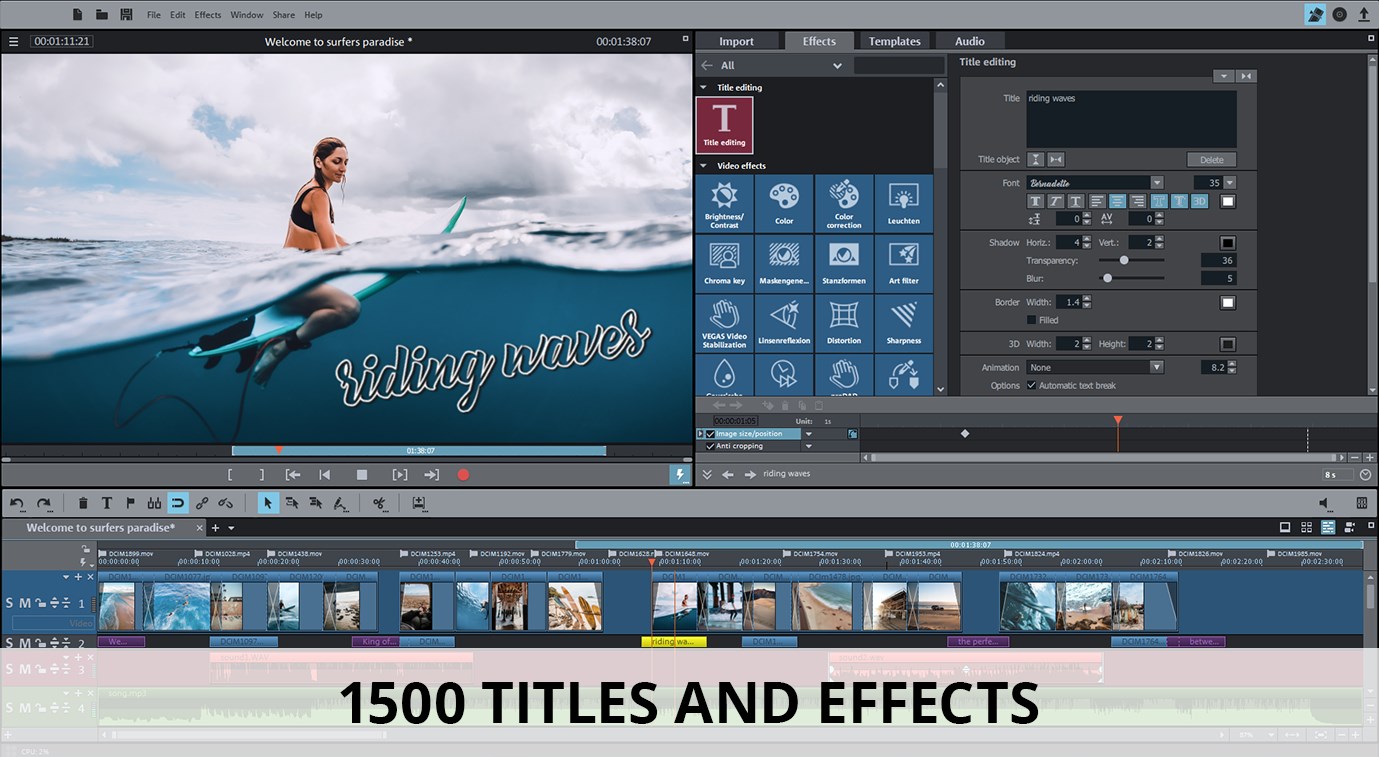
Task: Click the Delete button for the title object
Action: coord(1210,159)
